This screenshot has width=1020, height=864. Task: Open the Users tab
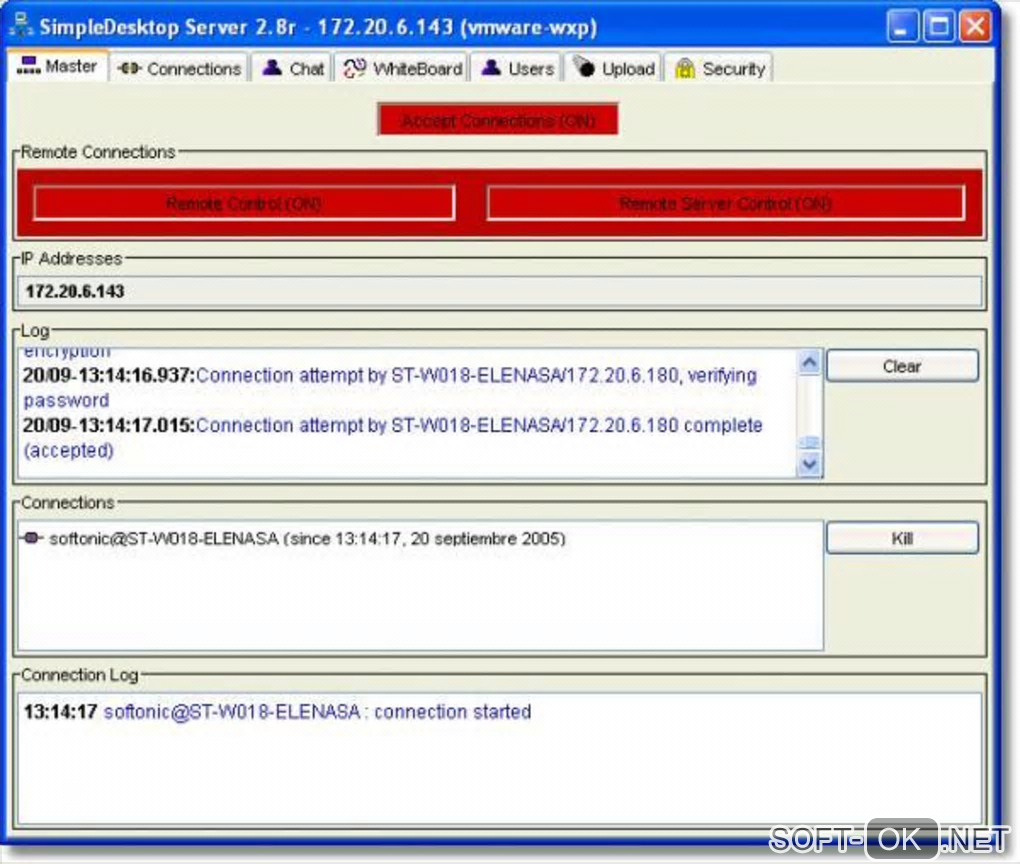[517, 68]
